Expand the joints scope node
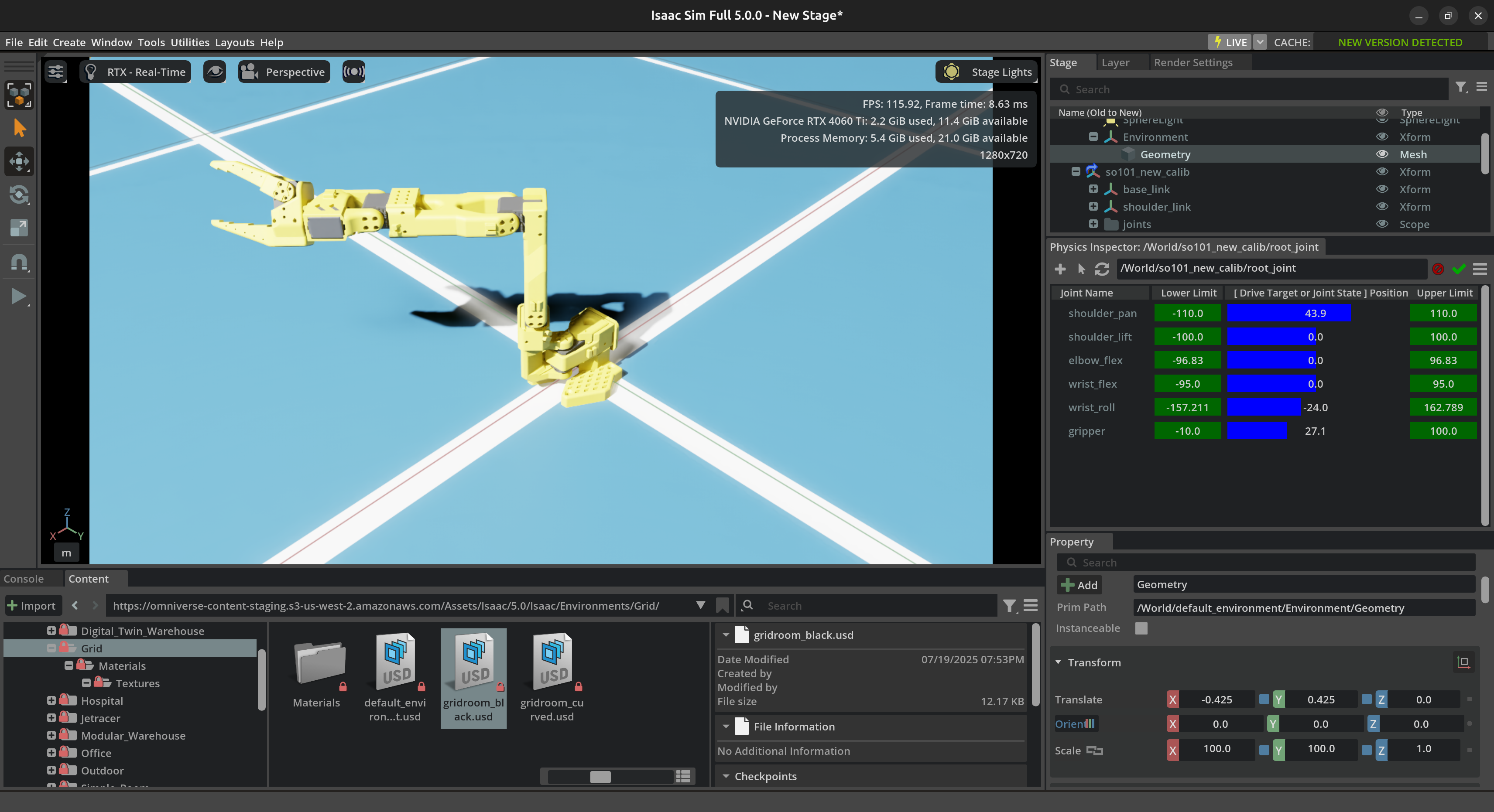 coord(1093,224)
